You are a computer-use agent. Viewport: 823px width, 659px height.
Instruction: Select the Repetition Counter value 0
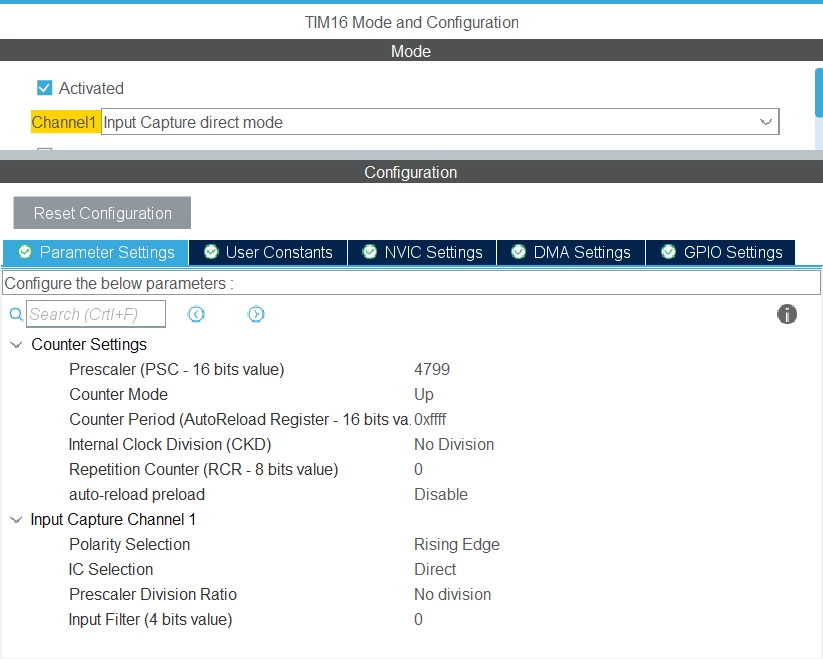pyautogui.click(x=418, y=469)
